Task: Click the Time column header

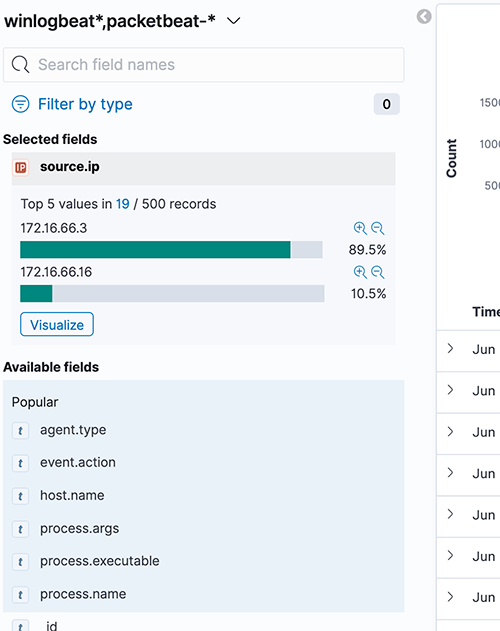Action: (486, 311)
